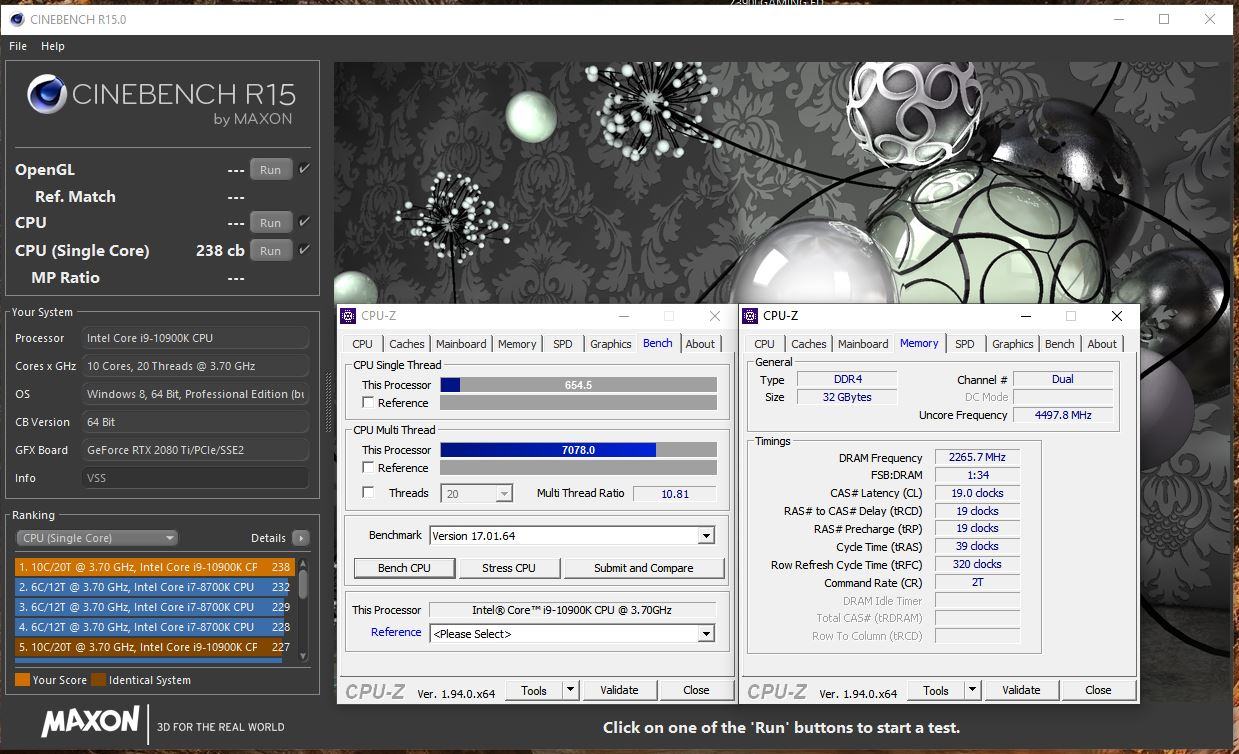Image resolution: width=1239 pixels, height=754 pixels.
Task: Click the Reference link label
Action: 396,632
